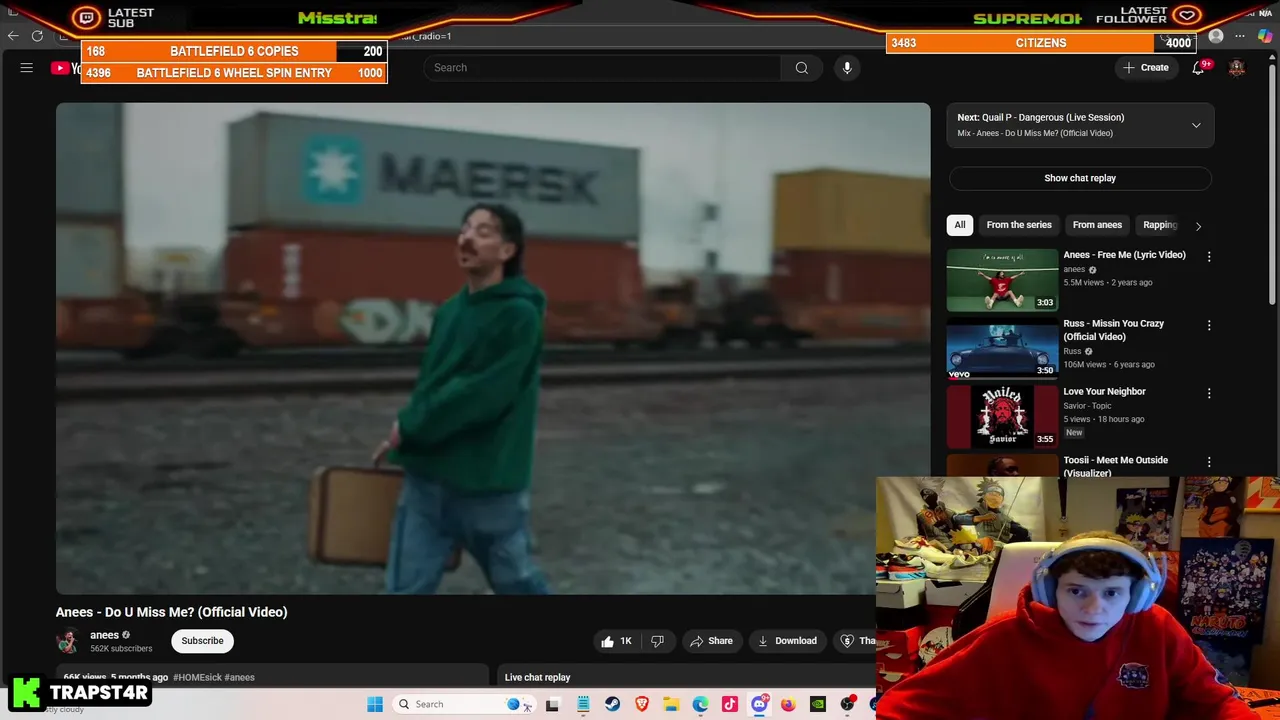The height and width of the screenshot is (720, 1280).
Task: Open Anees Free Me thumbnail
Action: click(x=1002, y=280)
